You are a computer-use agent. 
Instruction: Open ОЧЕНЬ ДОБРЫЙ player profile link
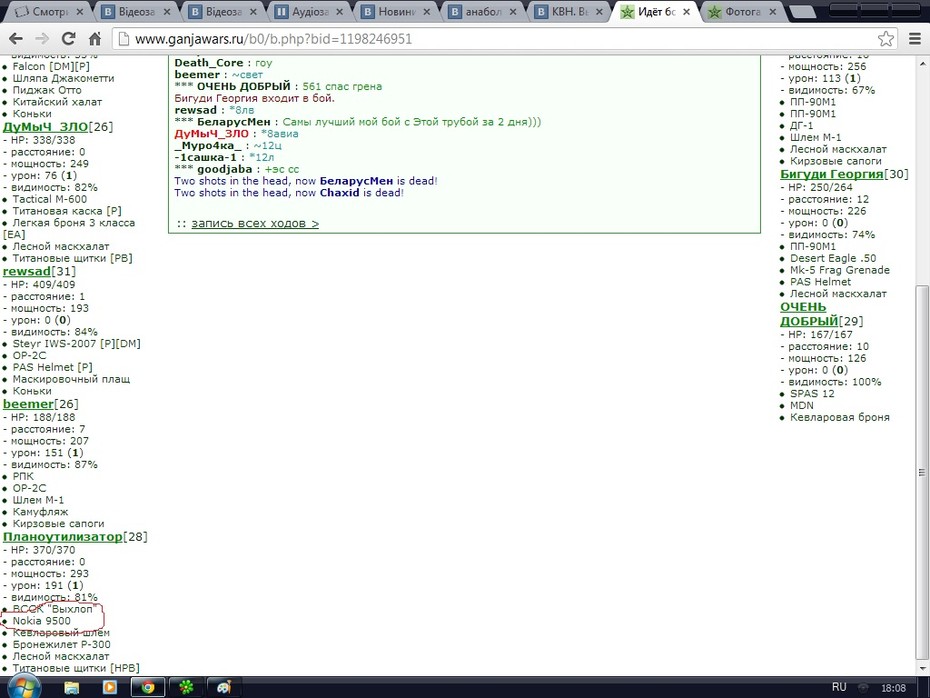(809, 314)
